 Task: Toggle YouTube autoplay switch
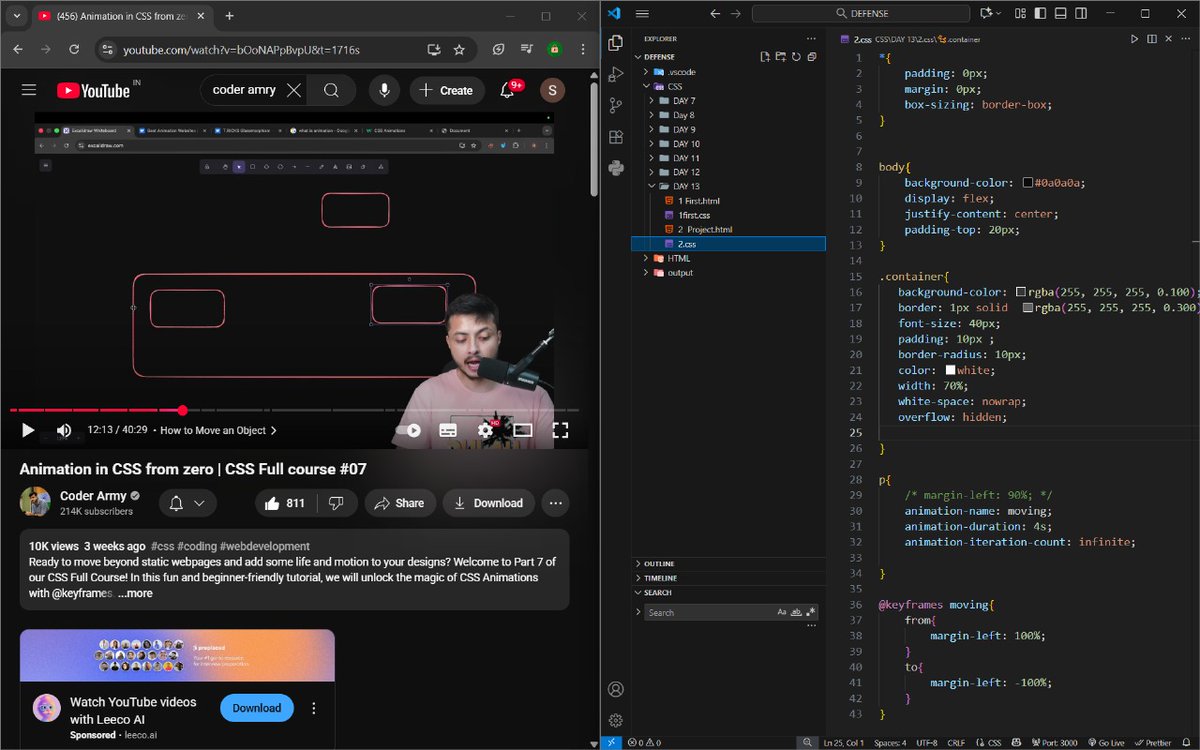pyautogui.click(x=409, y=430)
